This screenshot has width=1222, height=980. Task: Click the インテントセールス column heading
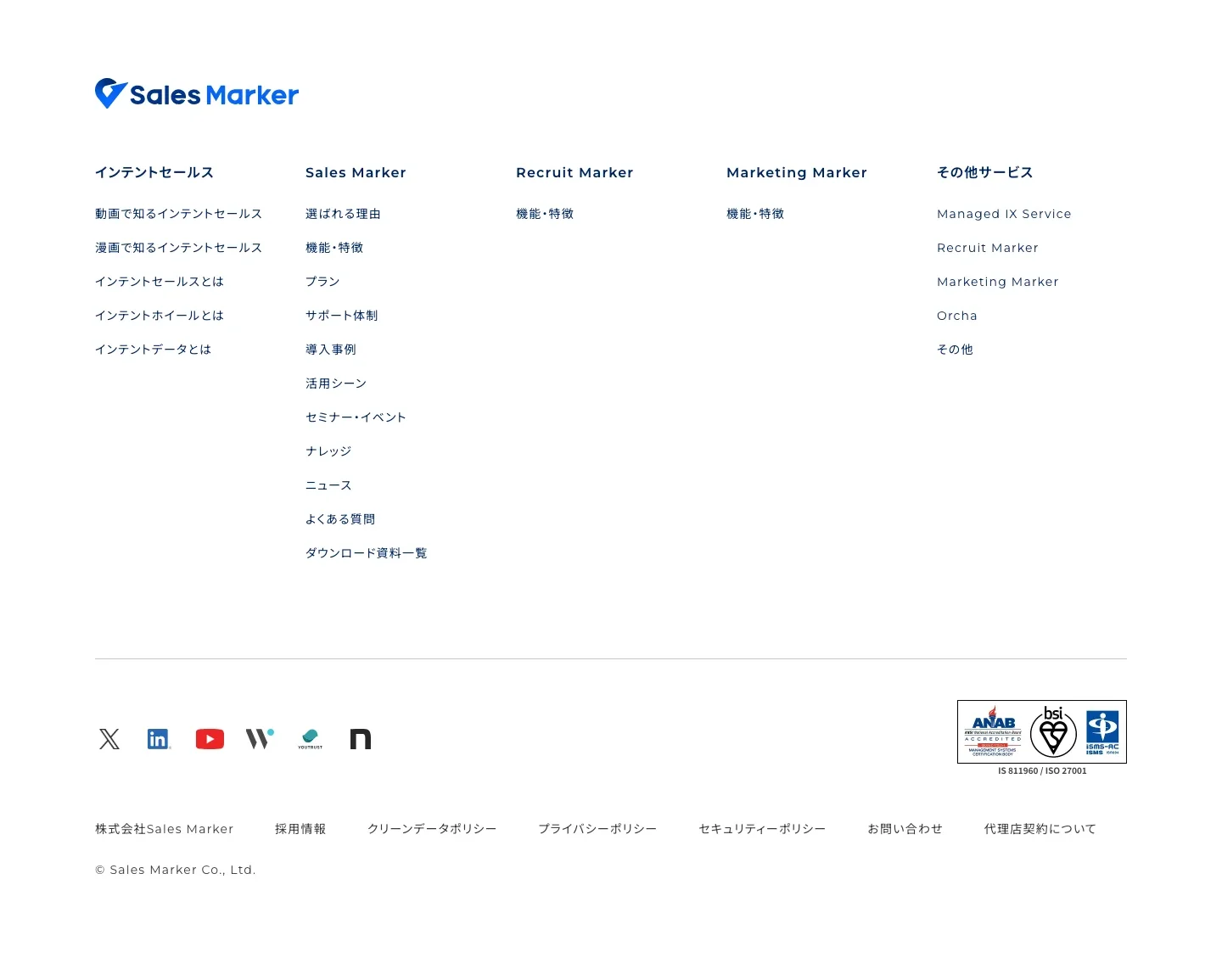[154, 172]
